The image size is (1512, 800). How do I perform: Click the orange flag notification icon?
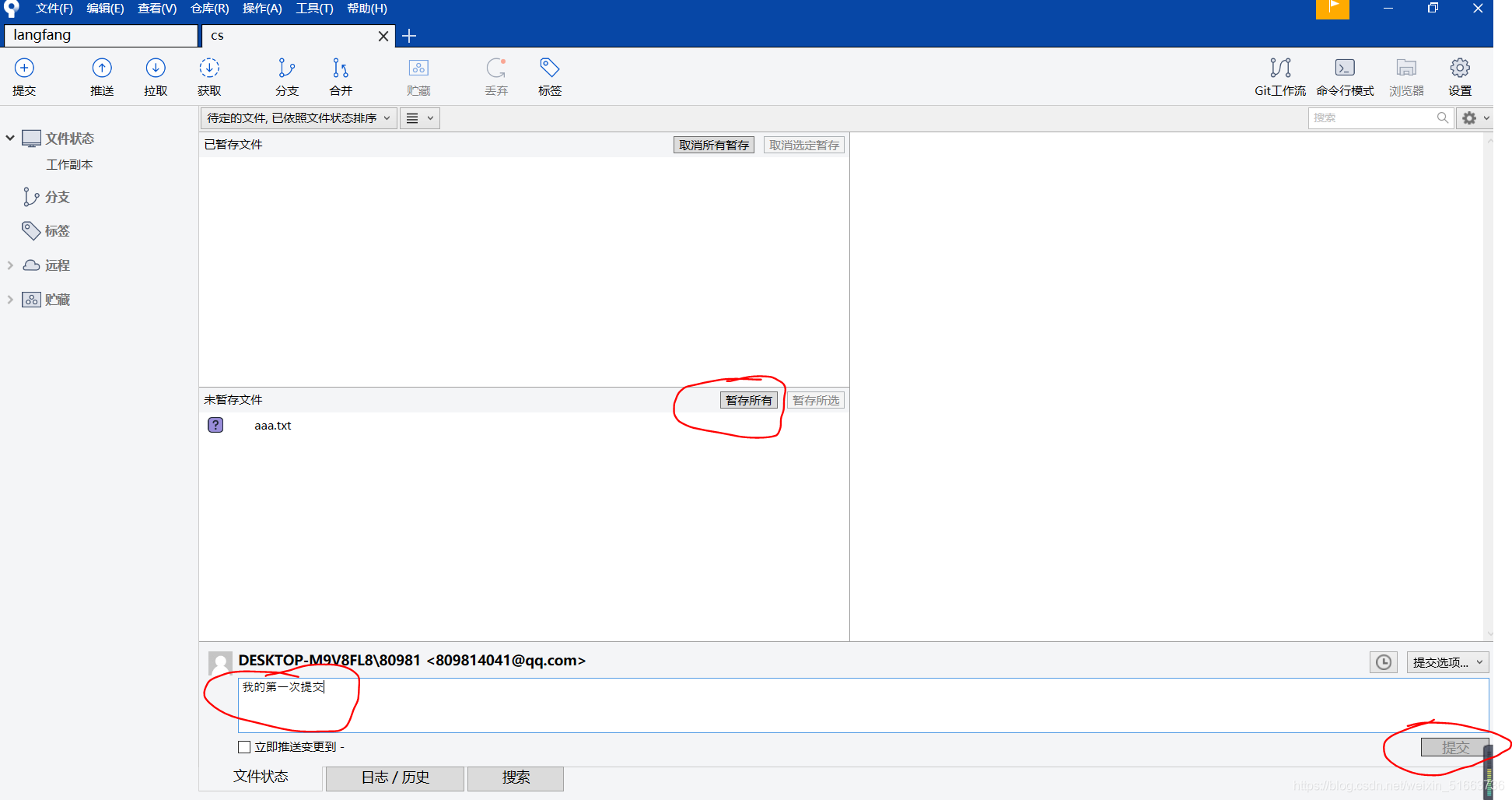pyautogui.click(x=1332, y=9)
